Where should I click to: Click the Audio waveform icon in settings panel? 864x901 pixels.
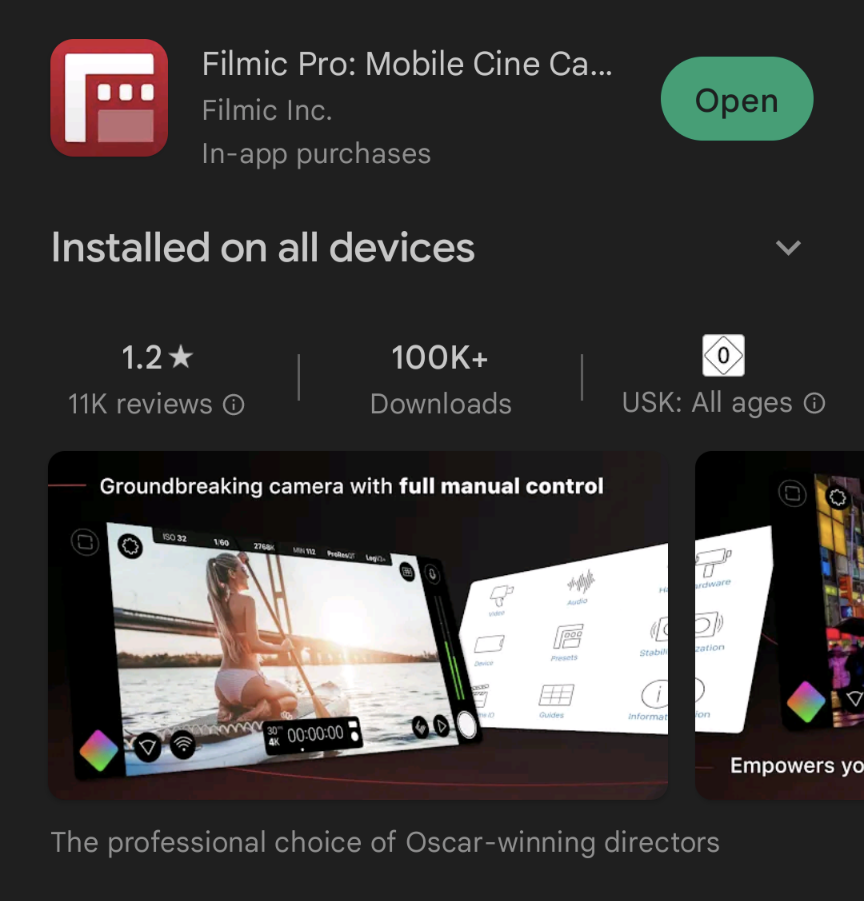click(580, 587)
